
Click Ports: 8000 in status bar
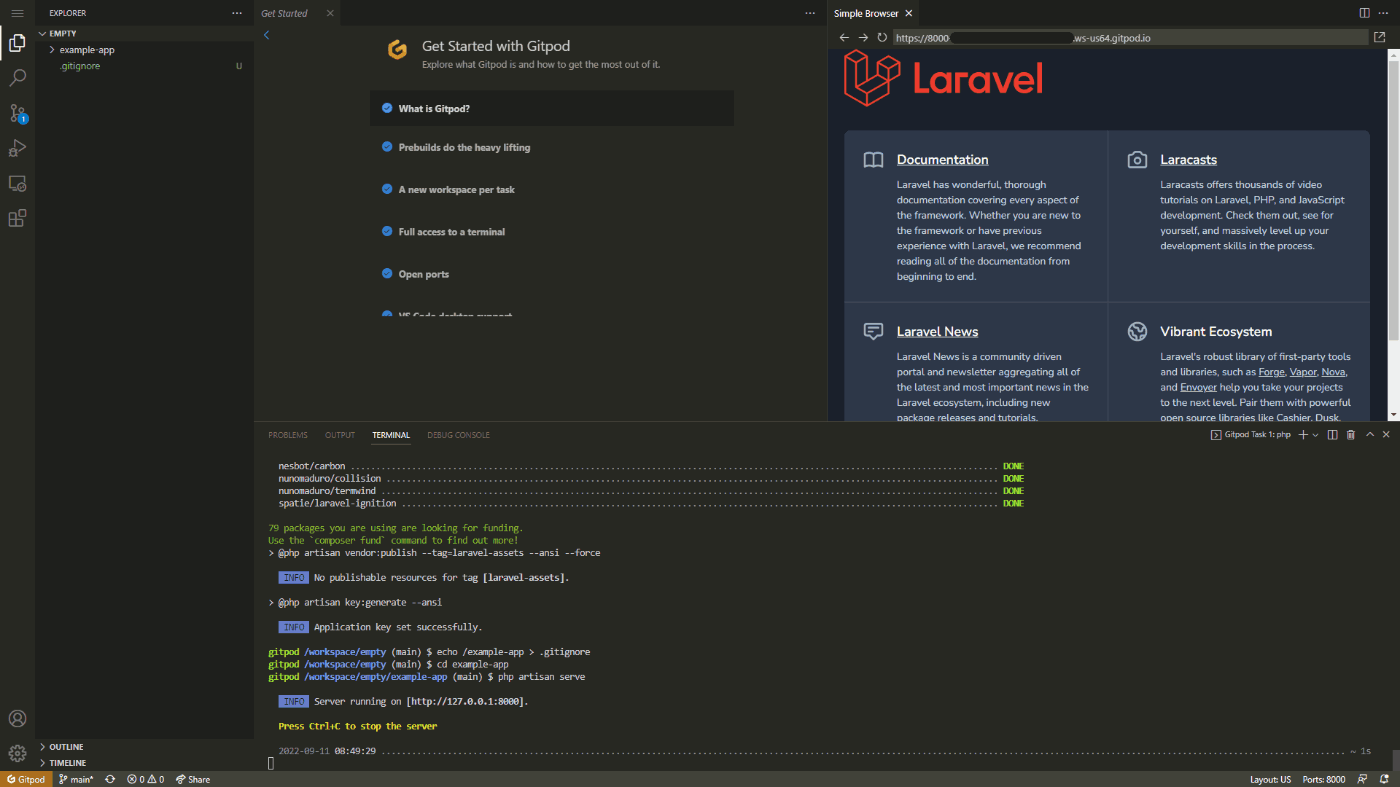1323,779
